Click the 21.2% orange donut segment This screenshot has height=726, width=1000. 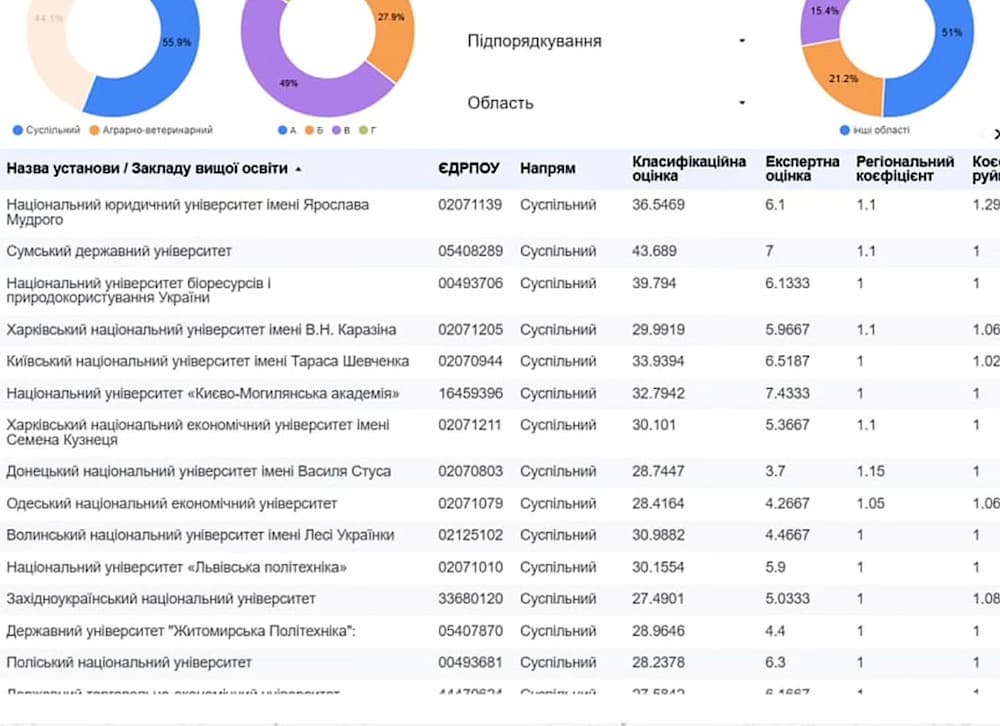[x=843, y=79]
